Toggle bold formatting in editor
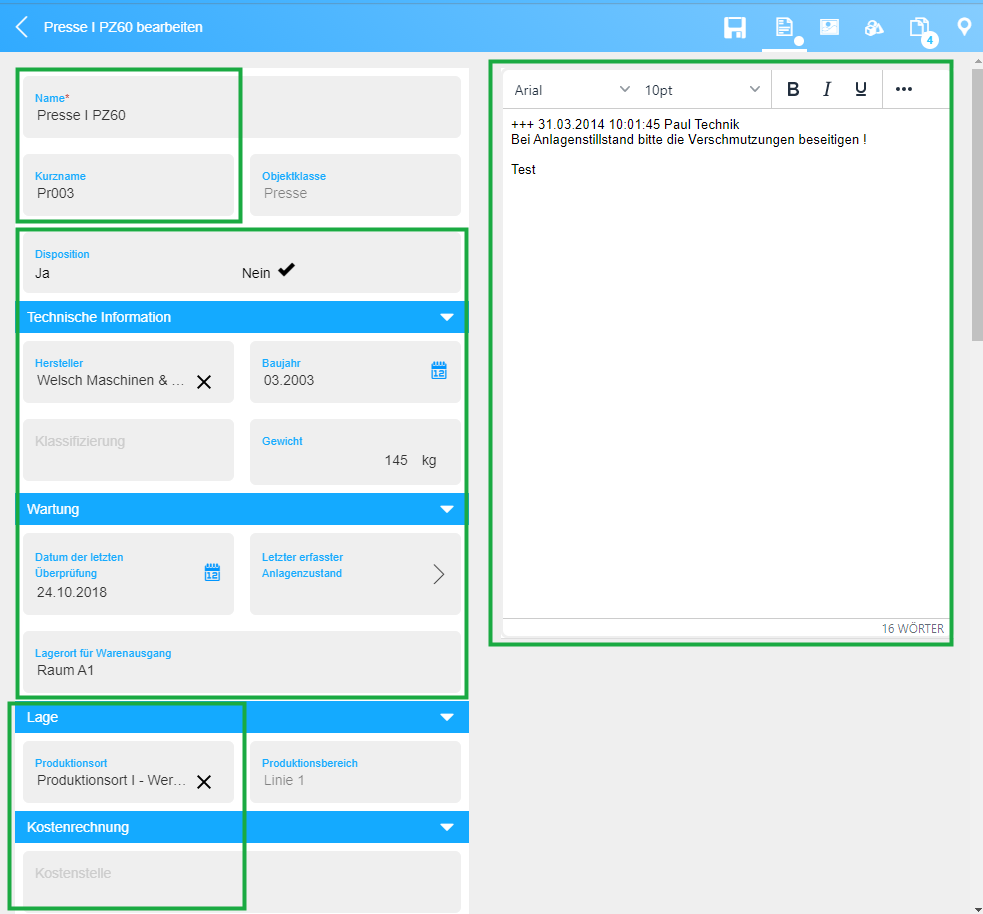 (793, 89)
